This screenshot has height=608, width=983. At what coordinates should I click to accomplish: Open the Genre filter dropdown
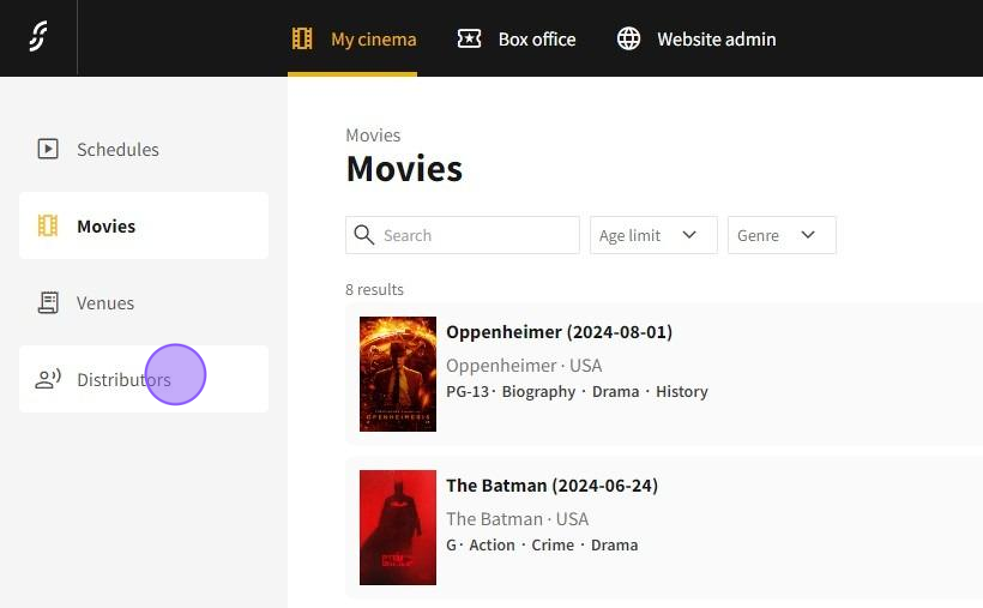click(x=781, y=236)
